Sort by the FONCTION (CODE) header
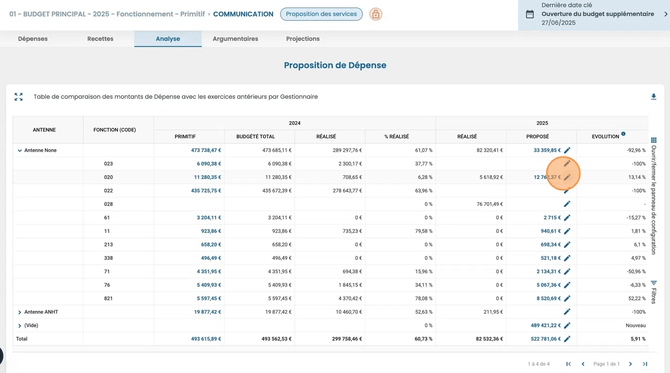 [115, 130]
